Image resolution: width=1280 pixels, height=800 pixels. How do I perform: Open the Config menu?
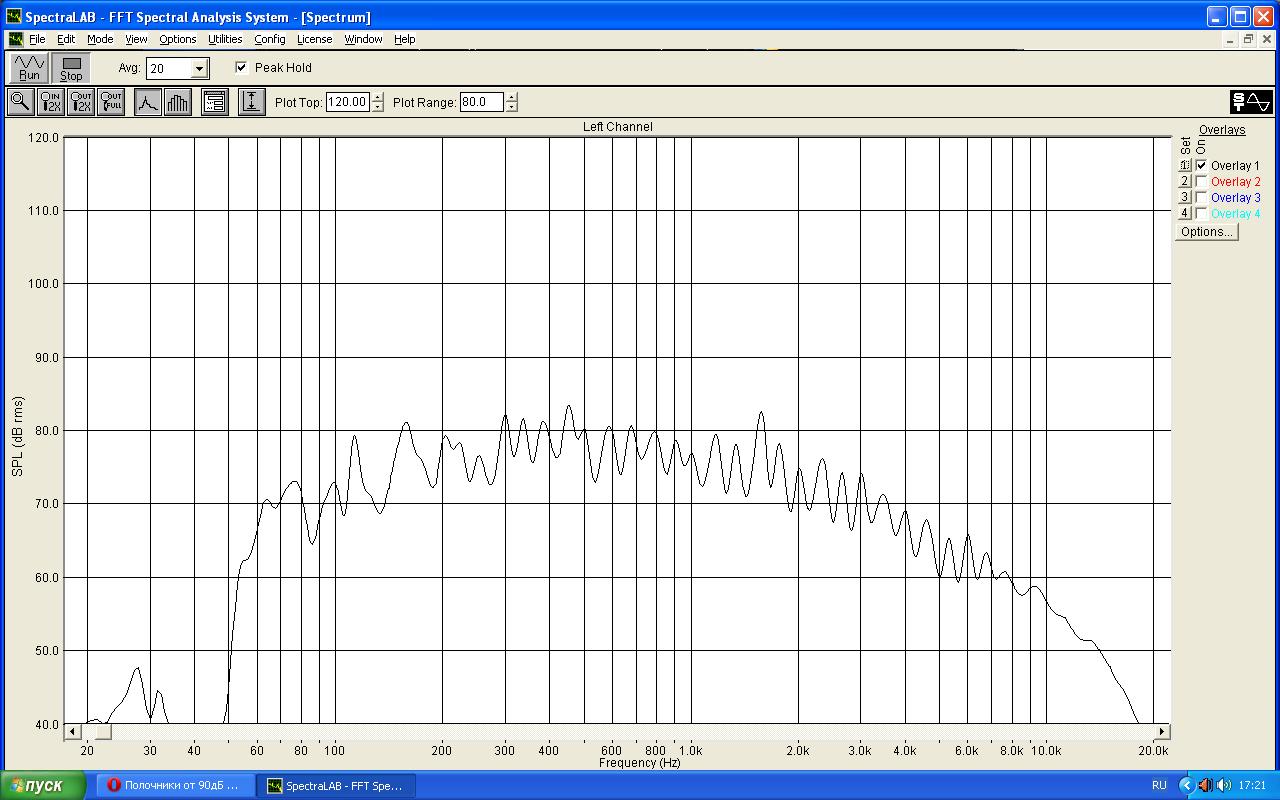[269, 39]
